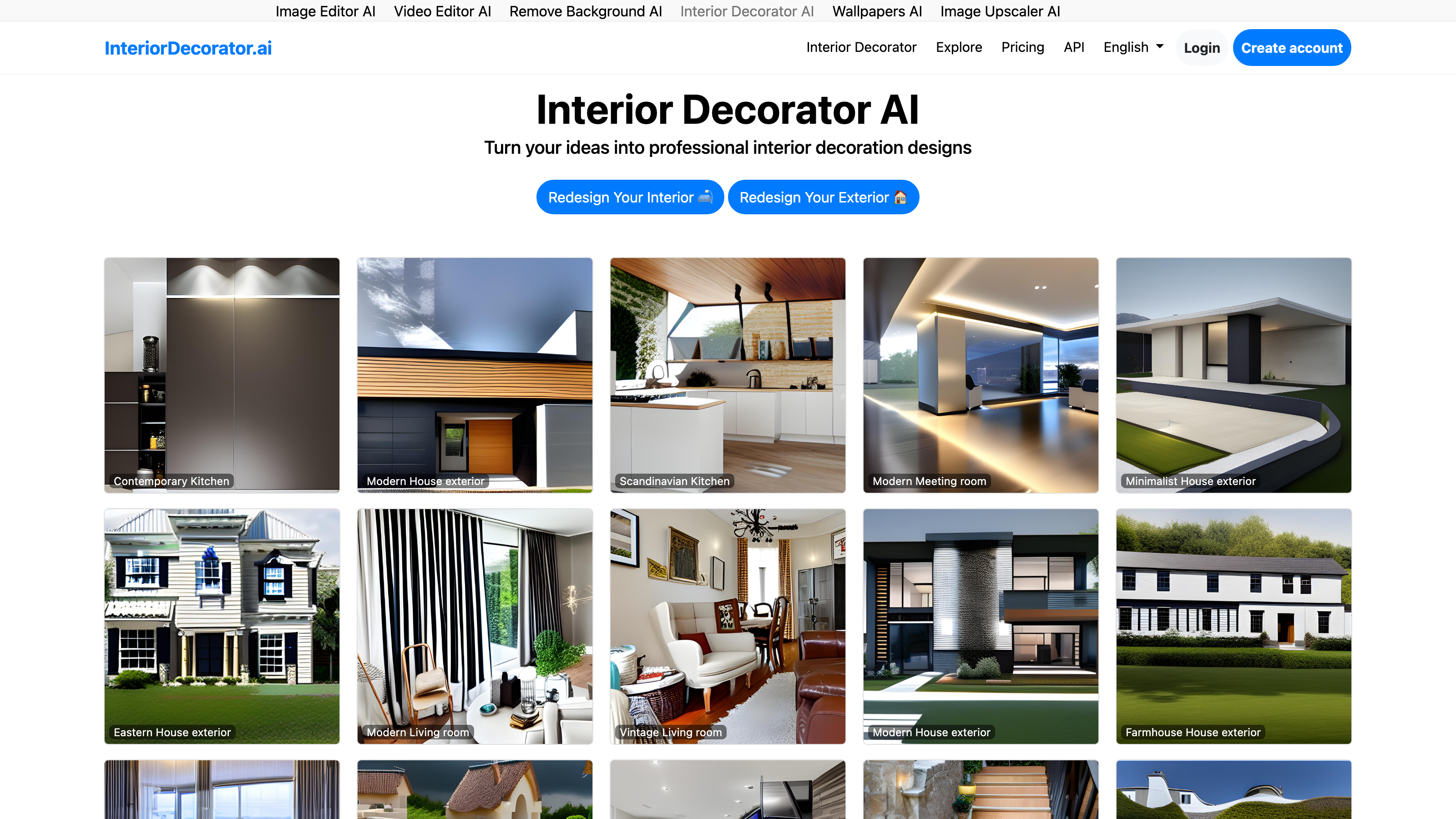Image resolution: width=1456 pixels, height=819 pixels.
Task: Click the Login link
Action: [x=1201, y=47]
